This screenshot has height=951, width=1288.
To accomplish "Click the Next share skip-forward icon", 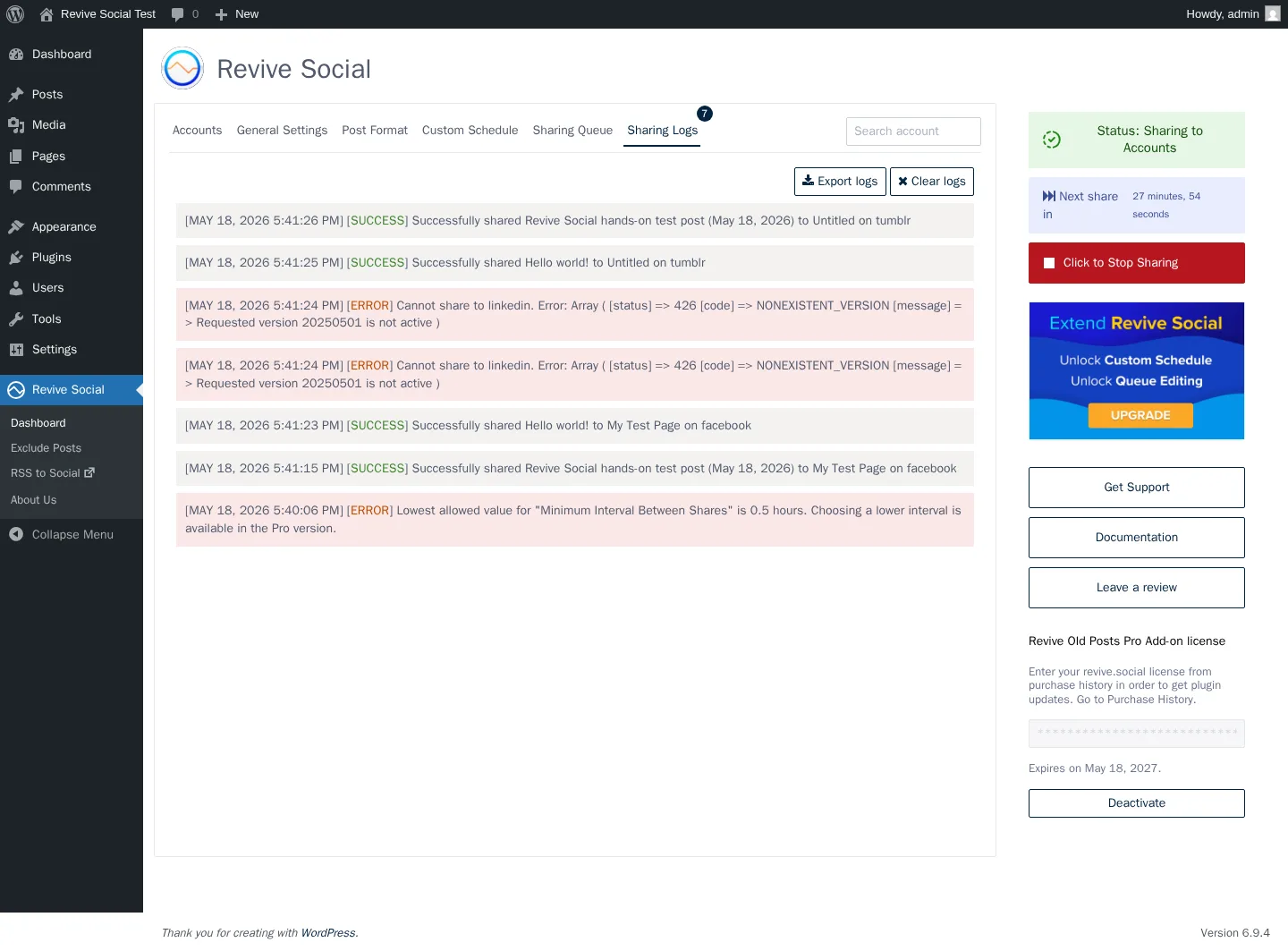I will tap(1049, 196).
